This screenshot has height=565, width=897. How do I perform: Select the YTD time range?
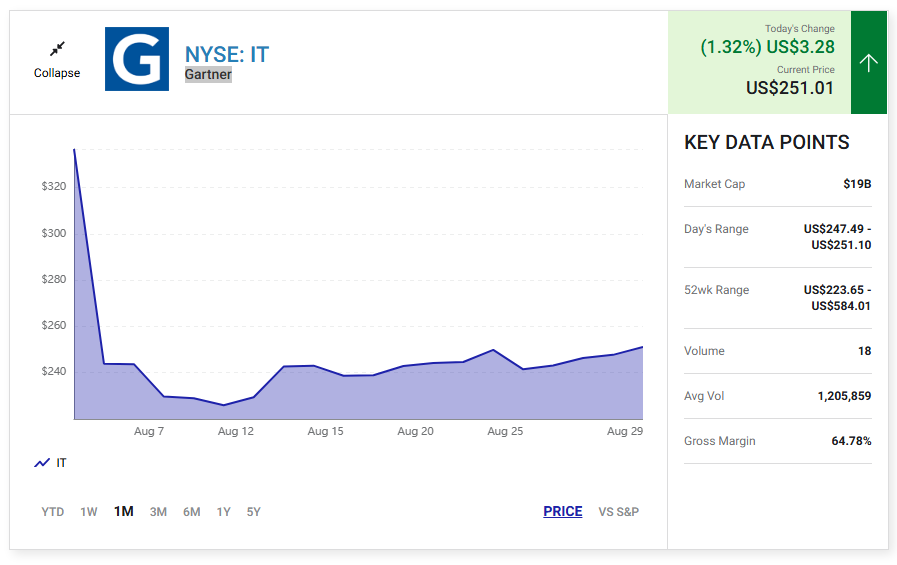point(53,512)
